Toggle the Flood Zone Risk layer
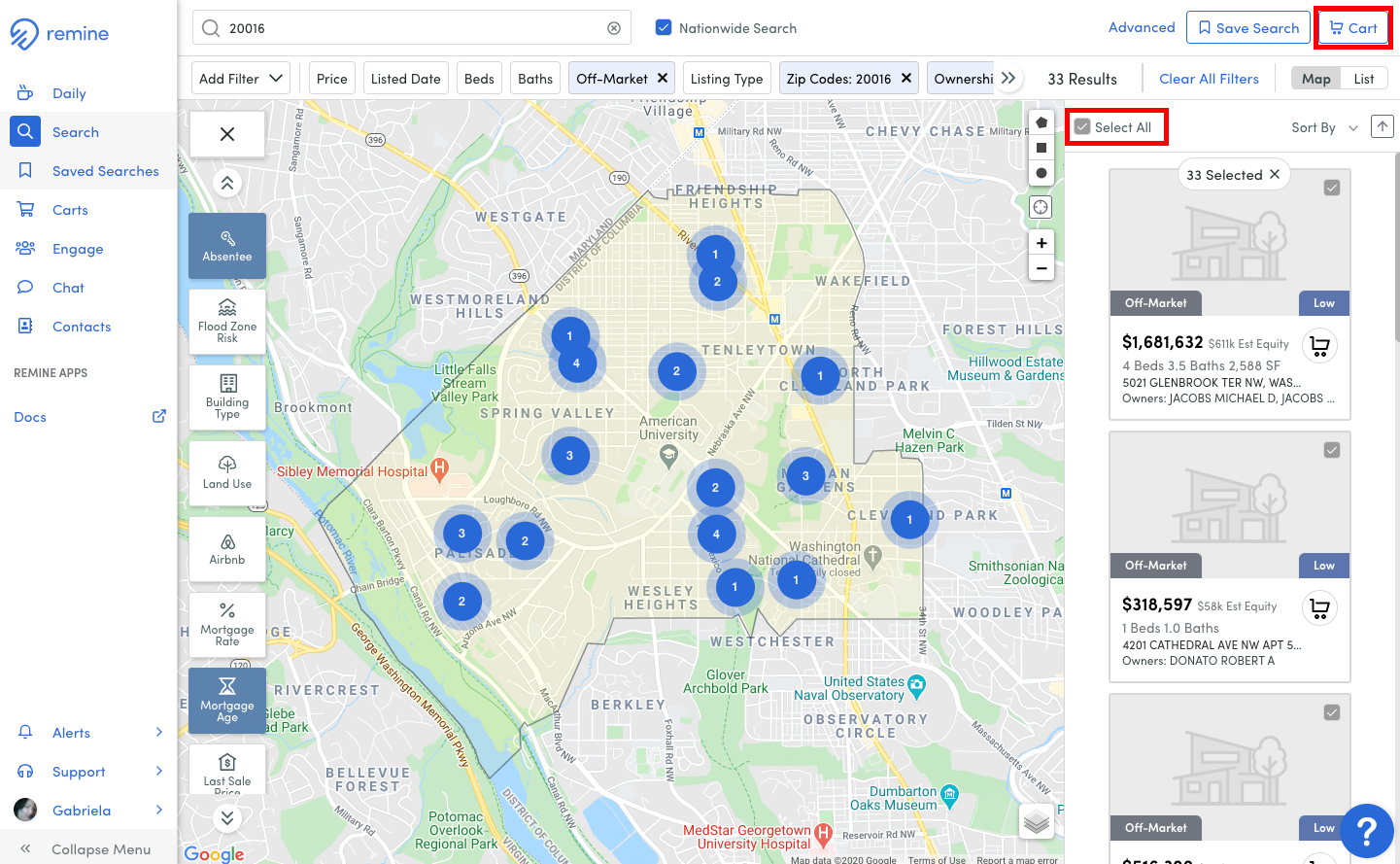The height and width of the screenshot is (864, 1400). coord(227,322)
